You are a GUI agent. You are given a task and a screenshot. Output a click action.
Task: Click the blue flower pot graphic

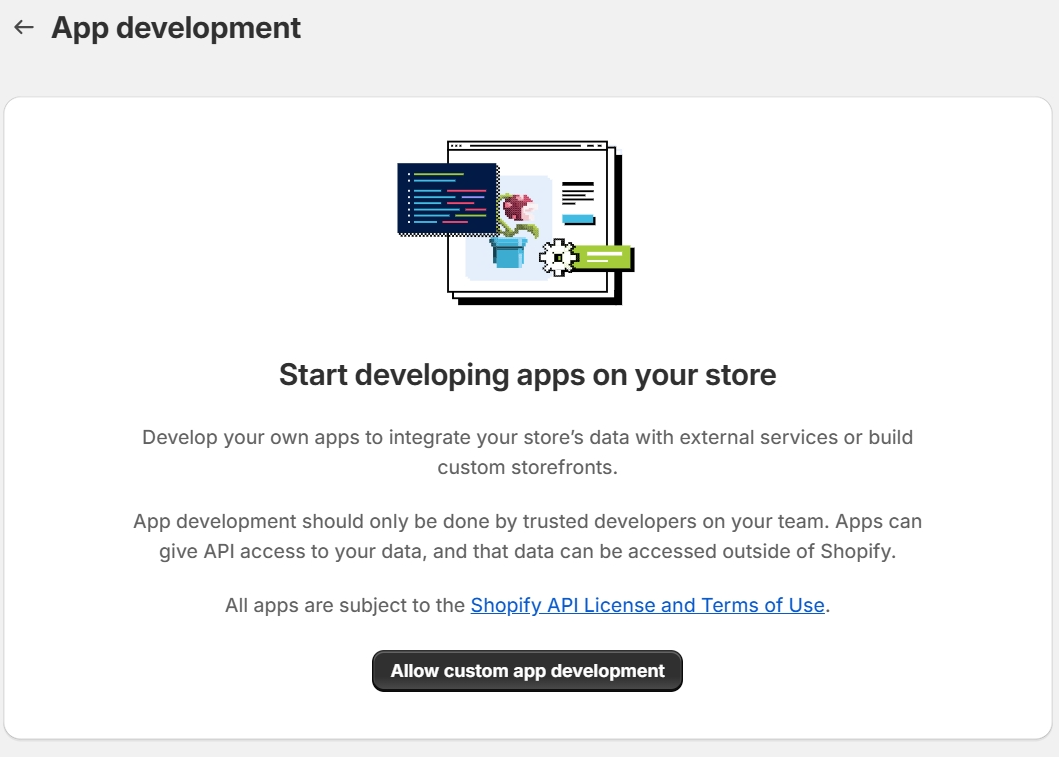coord(509,252)
